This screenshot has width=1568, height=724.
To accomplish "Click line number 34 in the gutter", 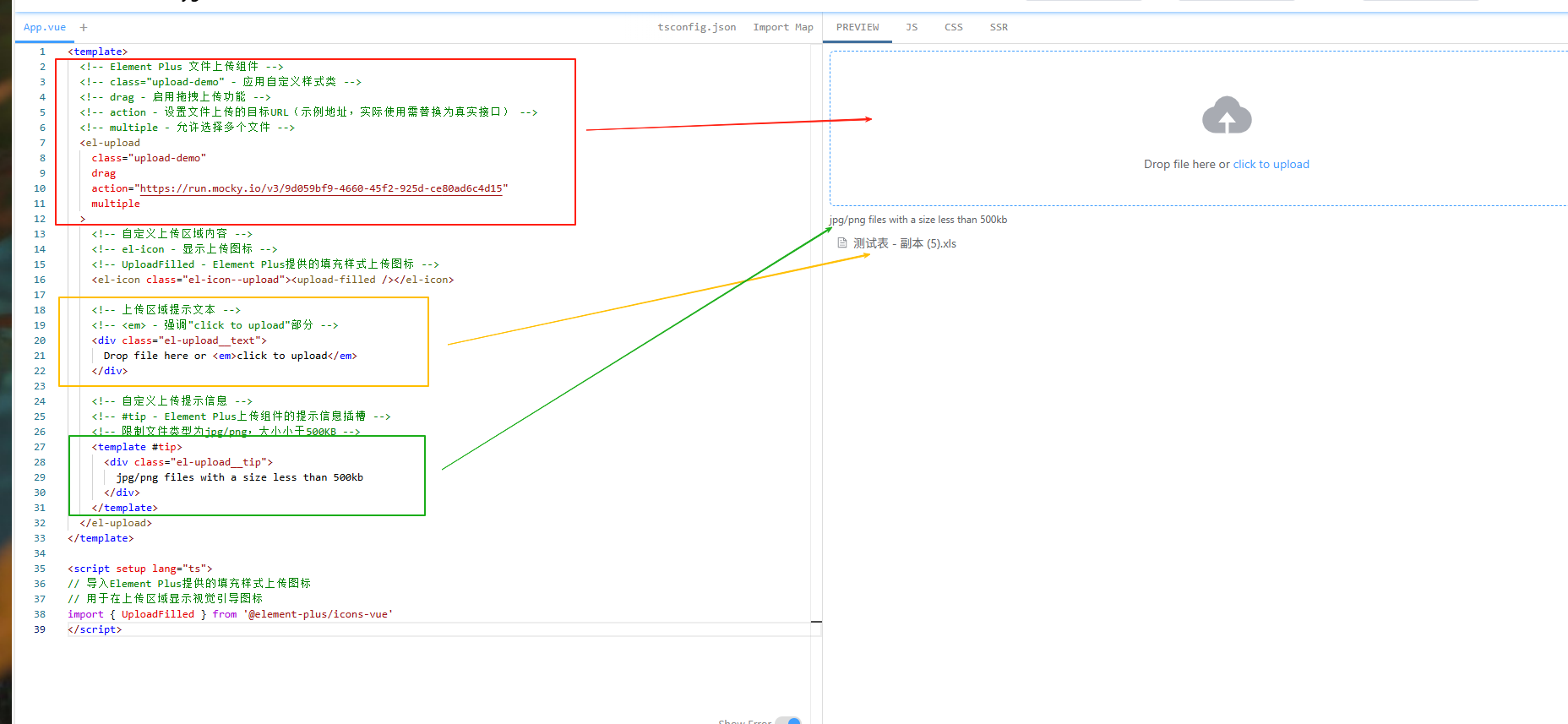I will (40, 553).
